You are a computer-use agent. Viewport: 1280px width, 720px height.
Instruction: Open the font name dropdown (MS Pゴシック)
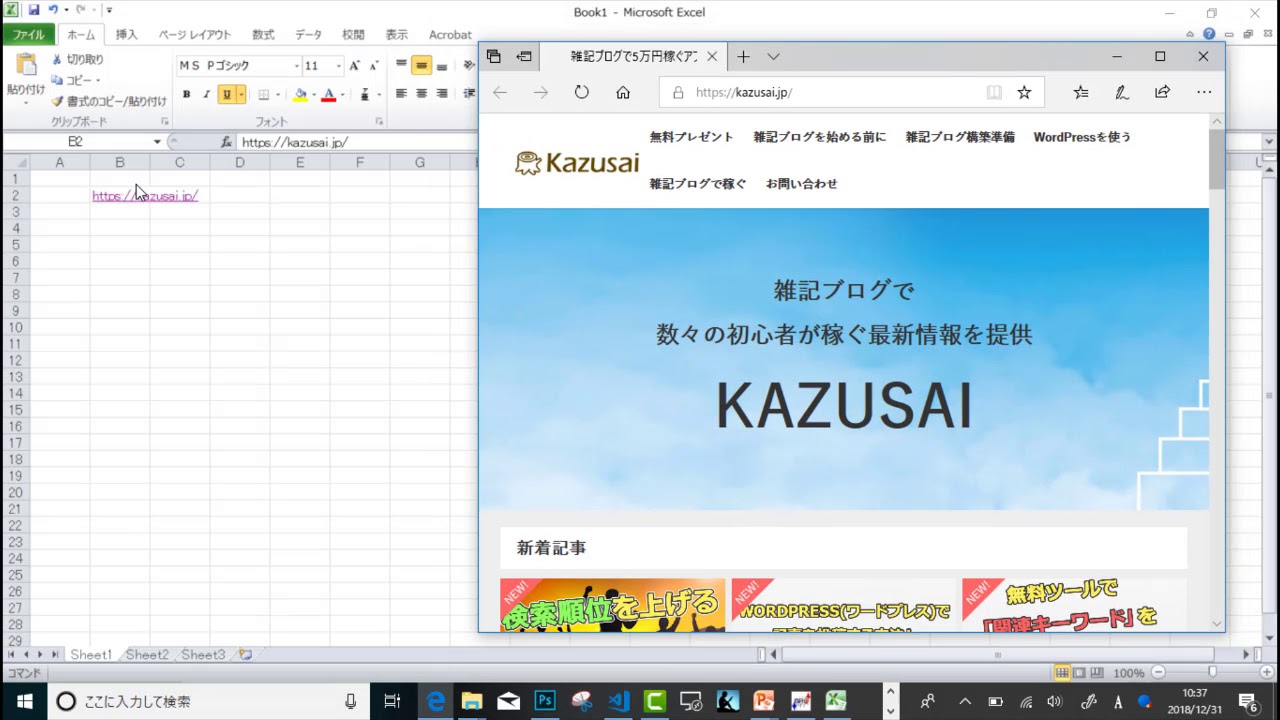[296, 66]
